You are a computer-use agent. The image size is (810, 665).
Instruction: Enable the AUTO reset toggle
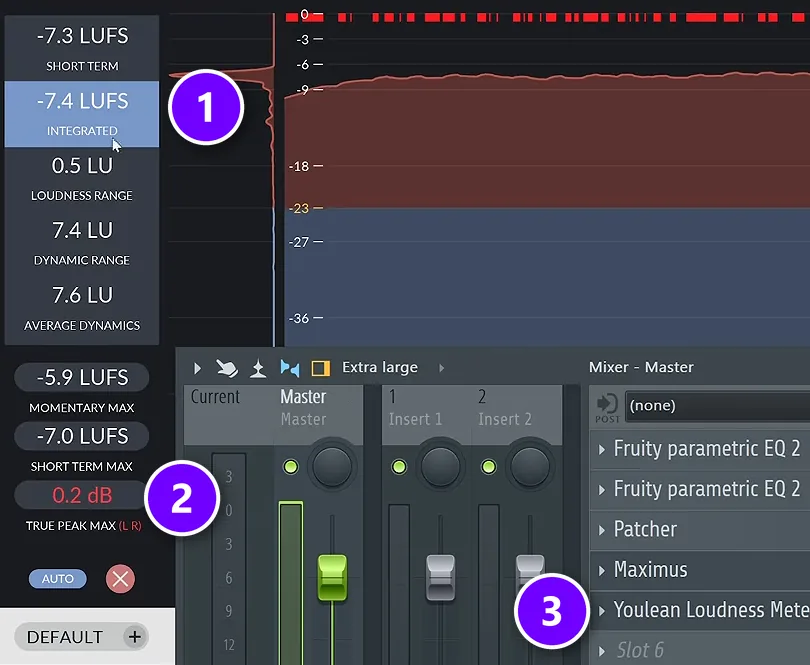coord(57,579)
